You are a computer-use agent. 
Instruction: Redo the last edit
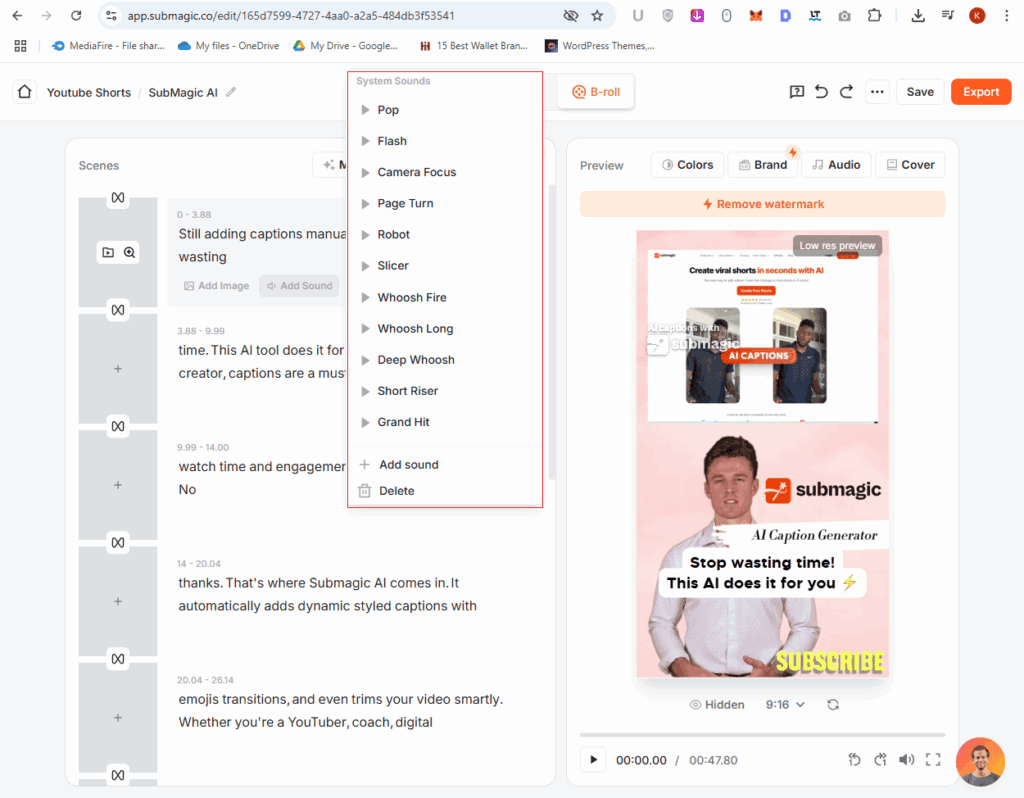(846, 92)
